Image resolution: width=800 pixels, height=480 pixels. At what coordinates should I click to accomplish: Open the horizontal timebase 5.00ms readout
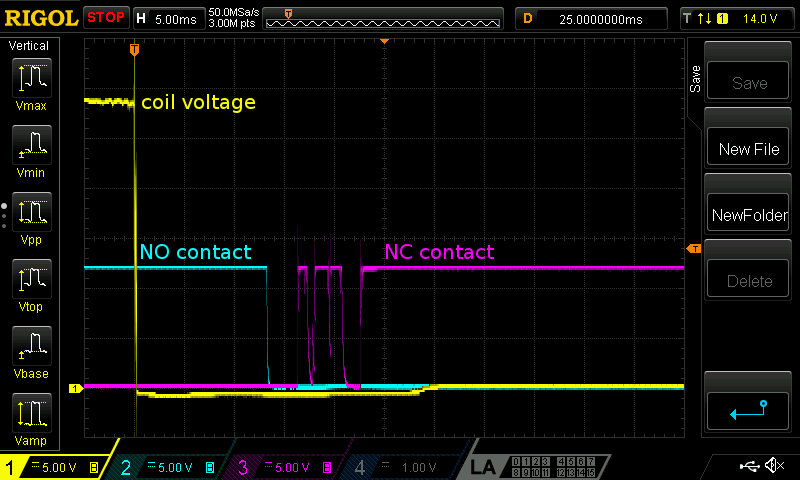click(x=176, y=20)
